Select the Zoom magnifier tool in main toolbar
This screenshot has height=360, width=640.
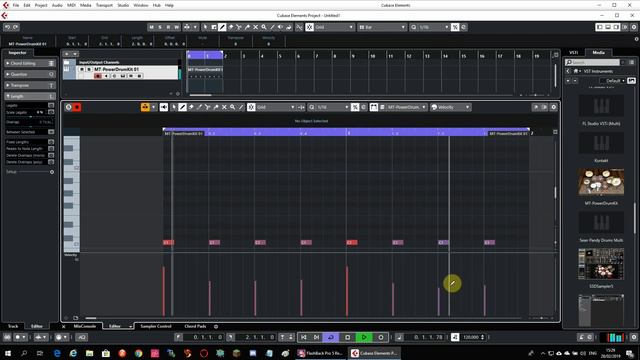click(x=264, y=27)
